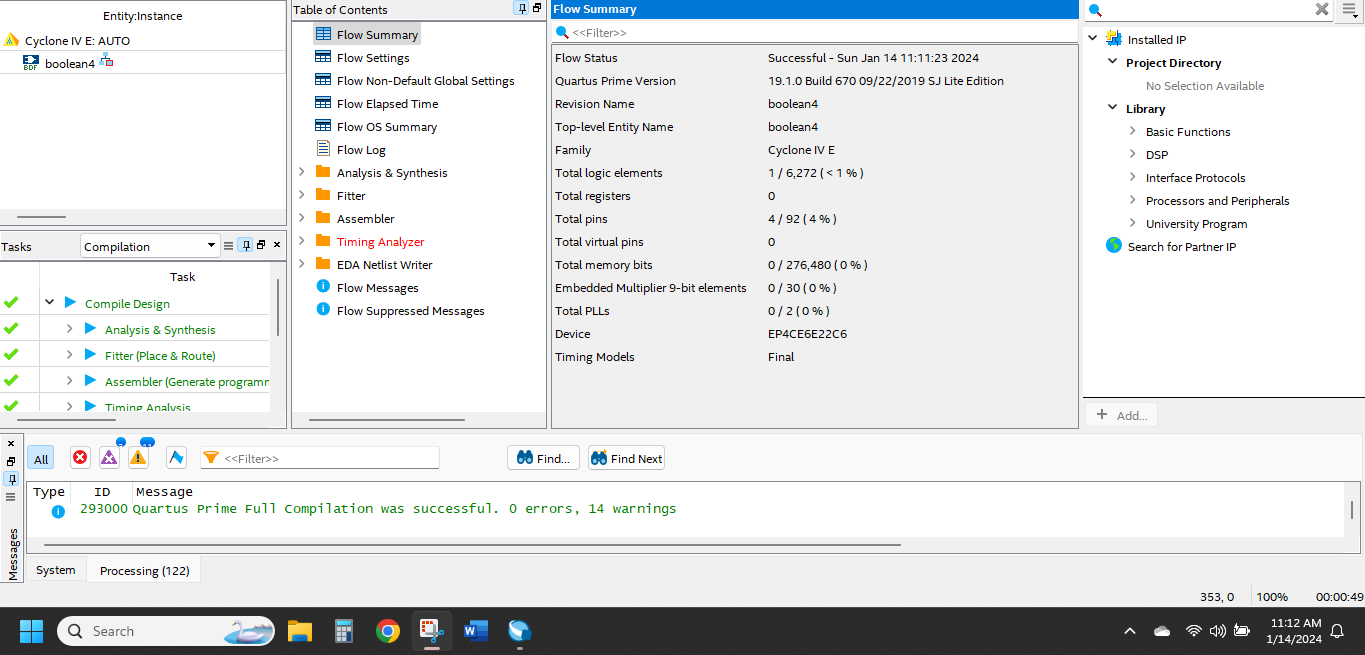
Task: Click the Add... IP button
Action: 1121,415
